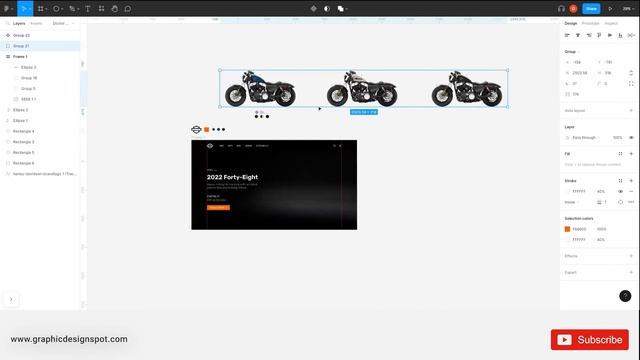Screen dimensions: 640x360
Task: Select the Text tool
Action: [88, 9]
